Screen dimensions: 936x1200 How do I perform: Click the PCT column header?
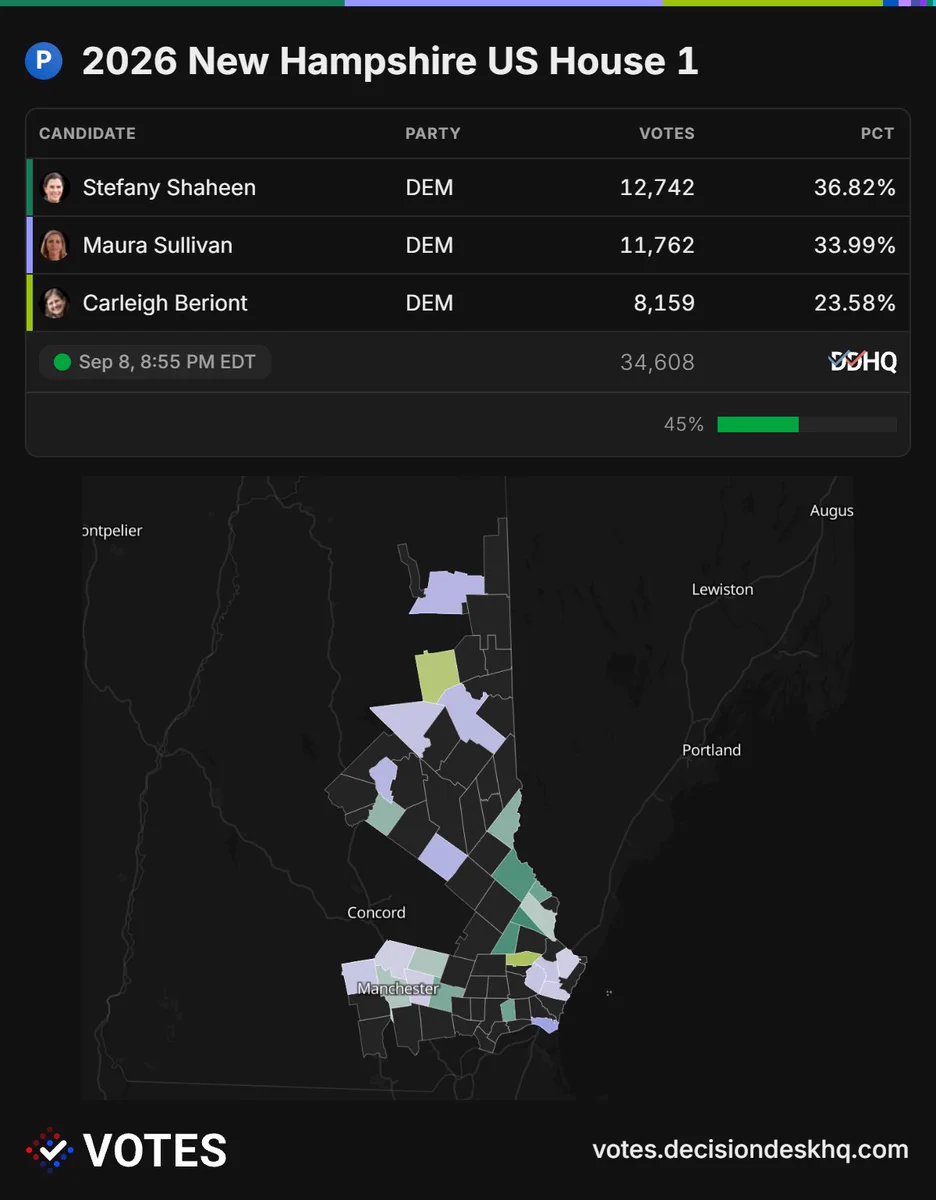[x=878, y=133]
